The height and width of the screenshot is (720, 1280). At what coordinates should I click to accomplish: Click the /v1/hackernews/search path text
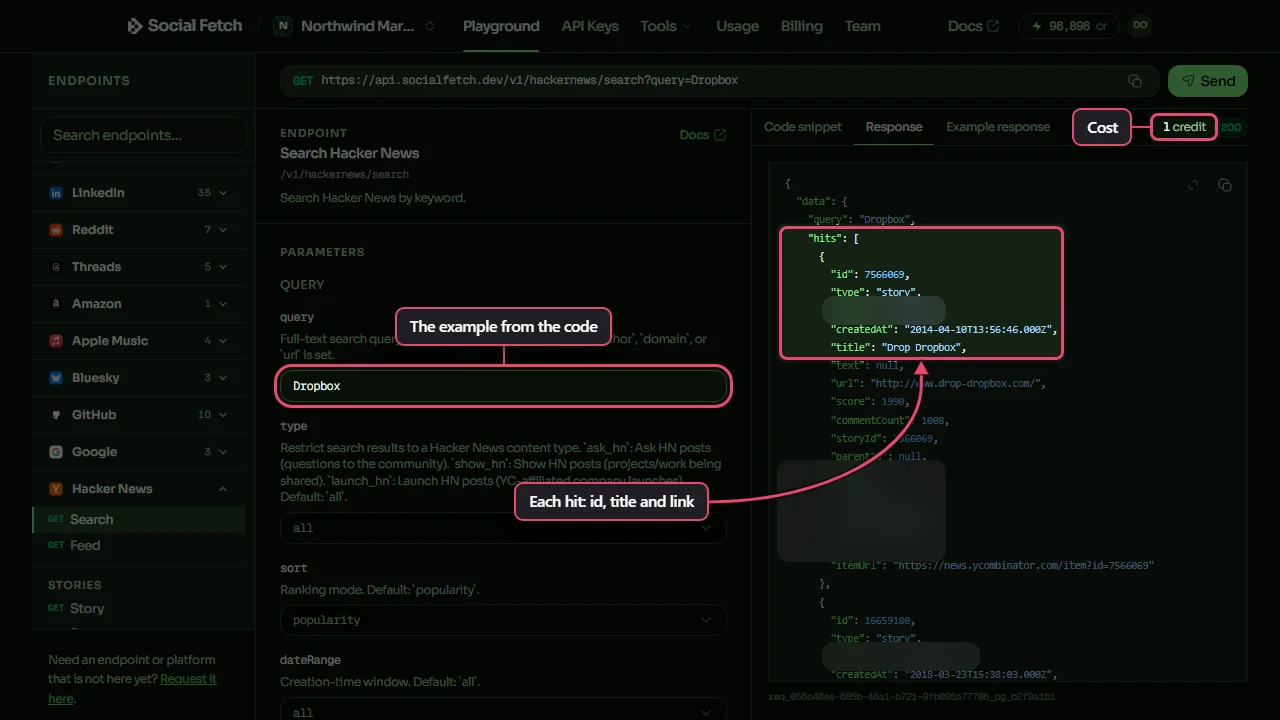coord(344,174)
